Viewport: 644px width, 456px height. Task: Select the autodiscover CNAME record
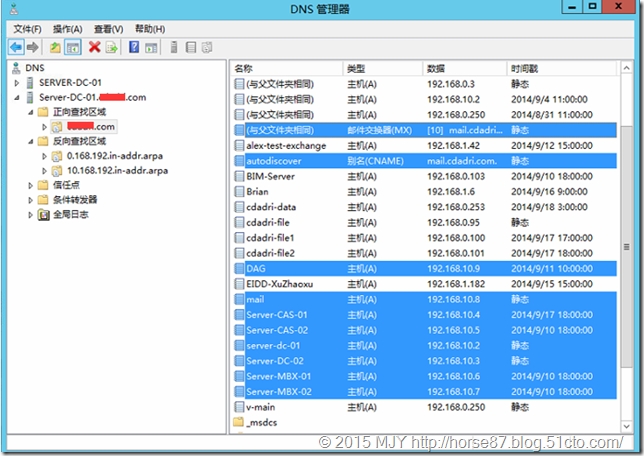pos(274,159)
